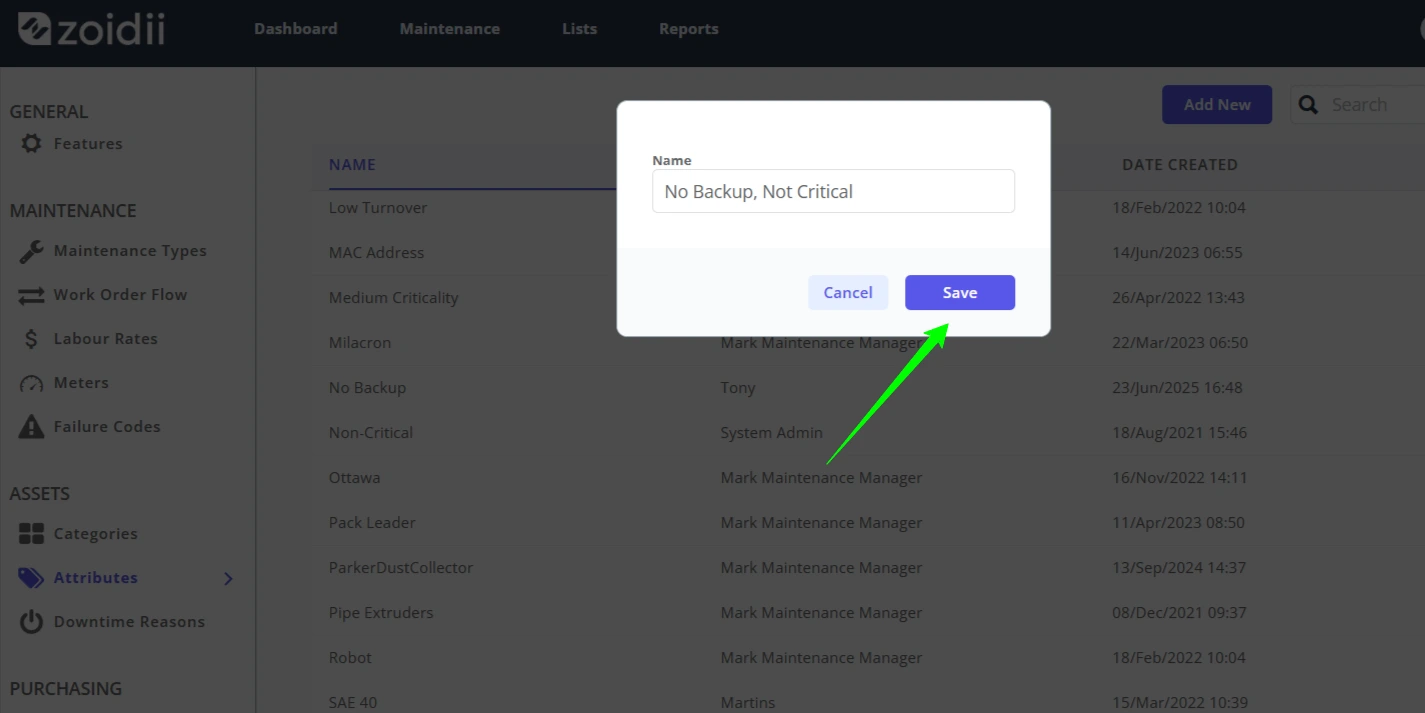The width and height of the screenshot is (1425, 713).
Task: Select the No Backup row
Action: (868, 388)
